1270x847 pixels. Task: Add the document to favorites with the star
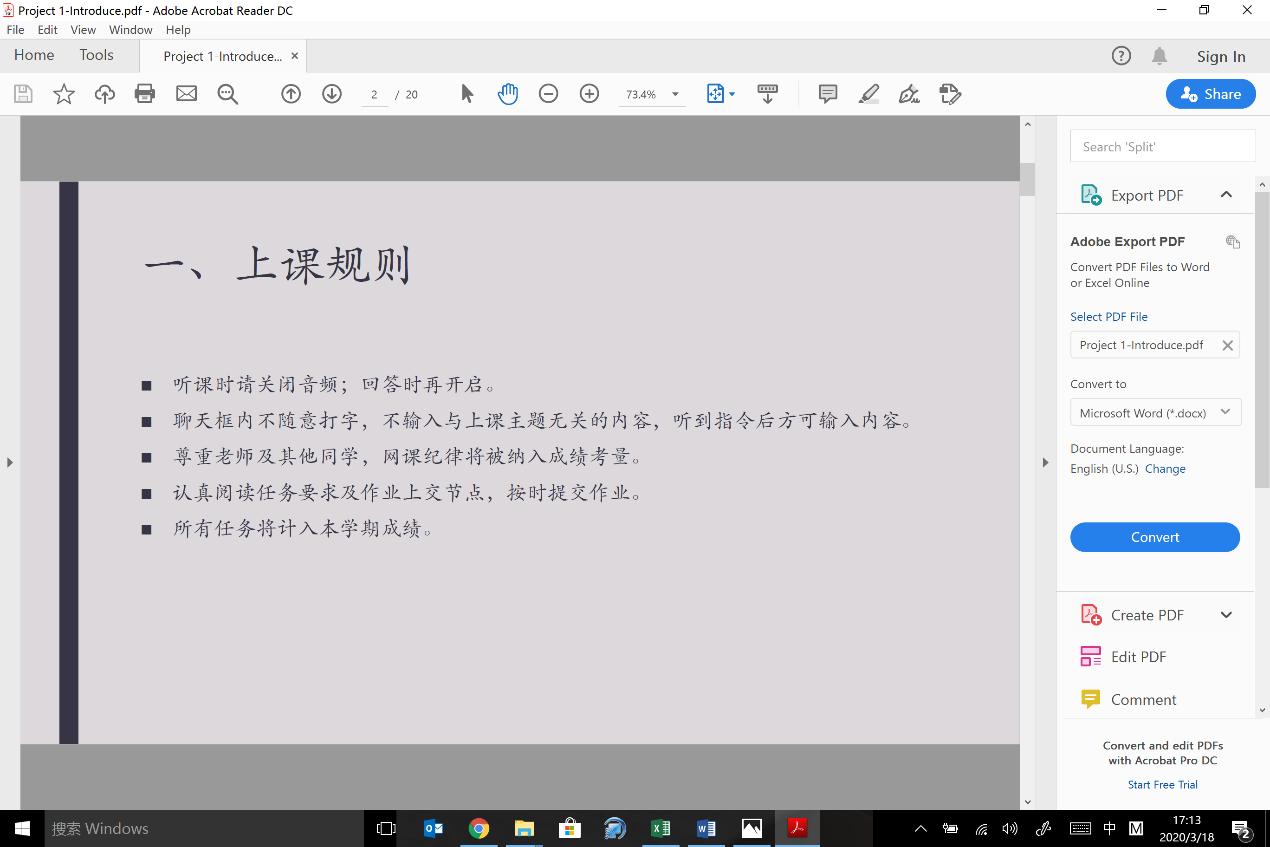coord(63,93)
